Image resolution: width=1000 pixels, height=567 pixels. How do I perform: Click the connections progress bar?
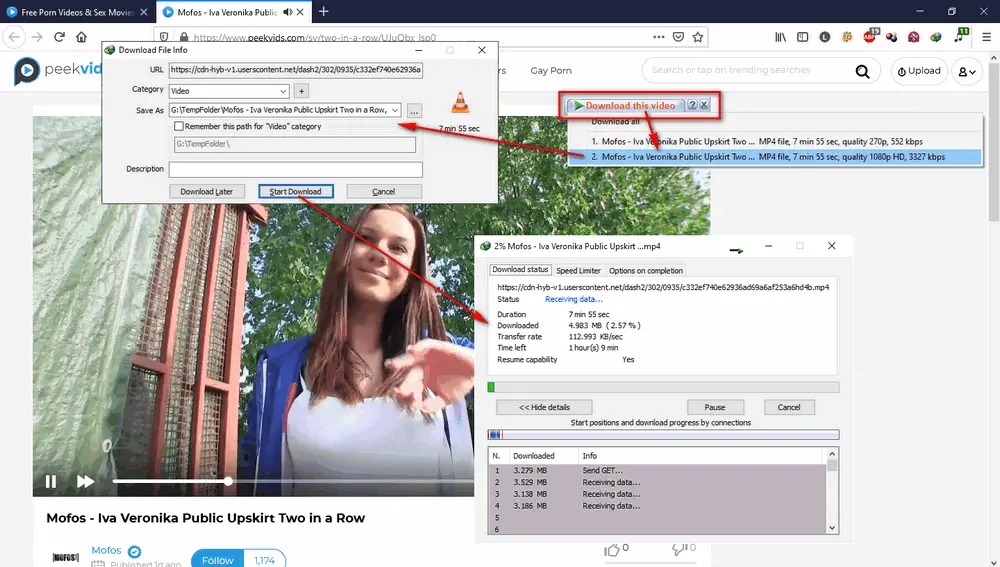point(663,434)
